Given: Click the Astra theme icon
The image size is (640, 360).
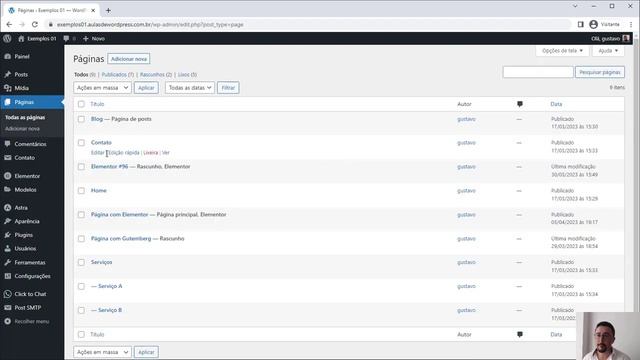Looking at the screenshot, I should (x=8, y=207).
